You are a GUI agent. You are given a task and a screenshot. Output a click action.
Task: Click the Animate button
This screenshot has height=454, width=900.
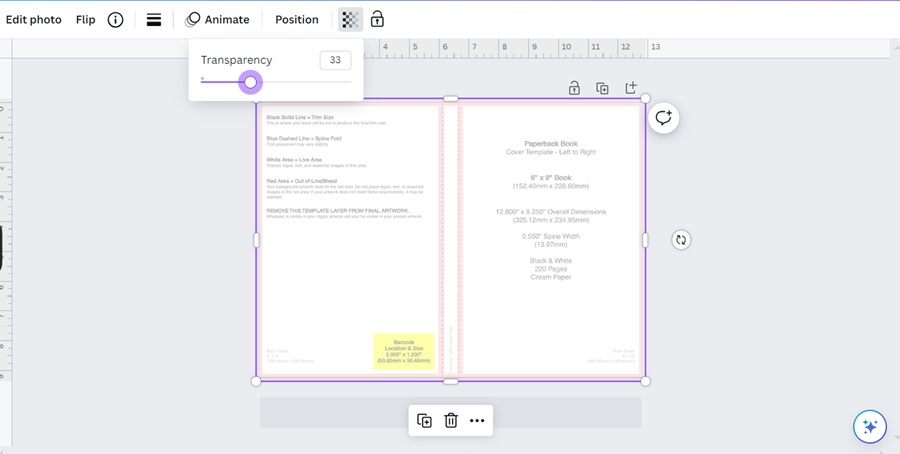point(218,19)
